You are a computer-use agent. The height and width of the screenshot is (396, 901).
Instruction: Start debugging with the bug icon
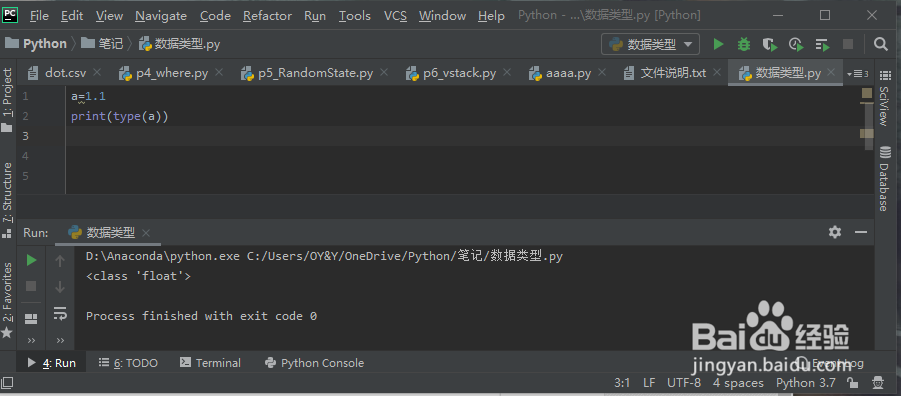point(744,44)
